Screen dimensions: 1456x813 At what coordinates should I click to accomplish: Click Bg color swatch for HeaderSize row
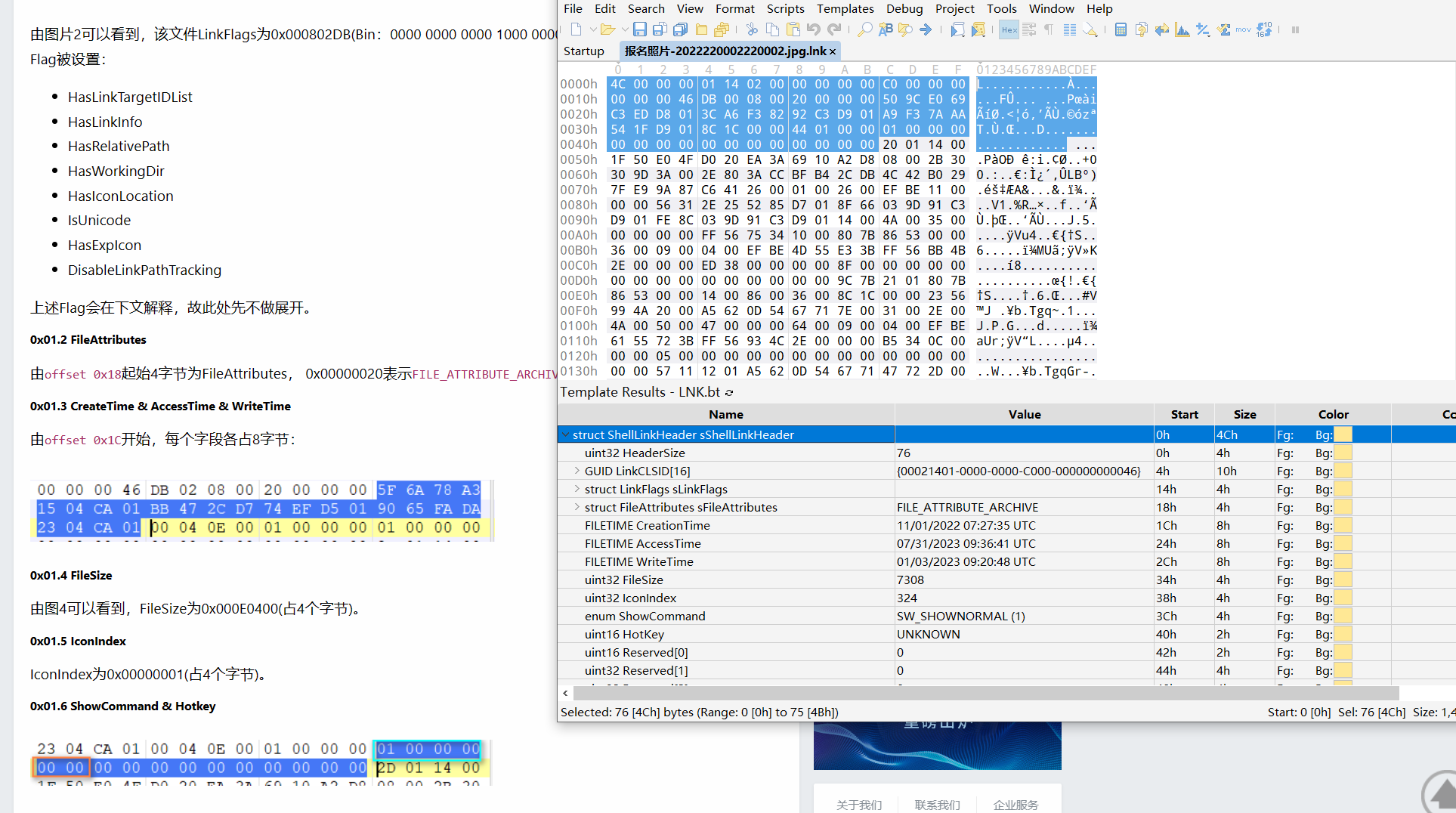coord(1343,453)
